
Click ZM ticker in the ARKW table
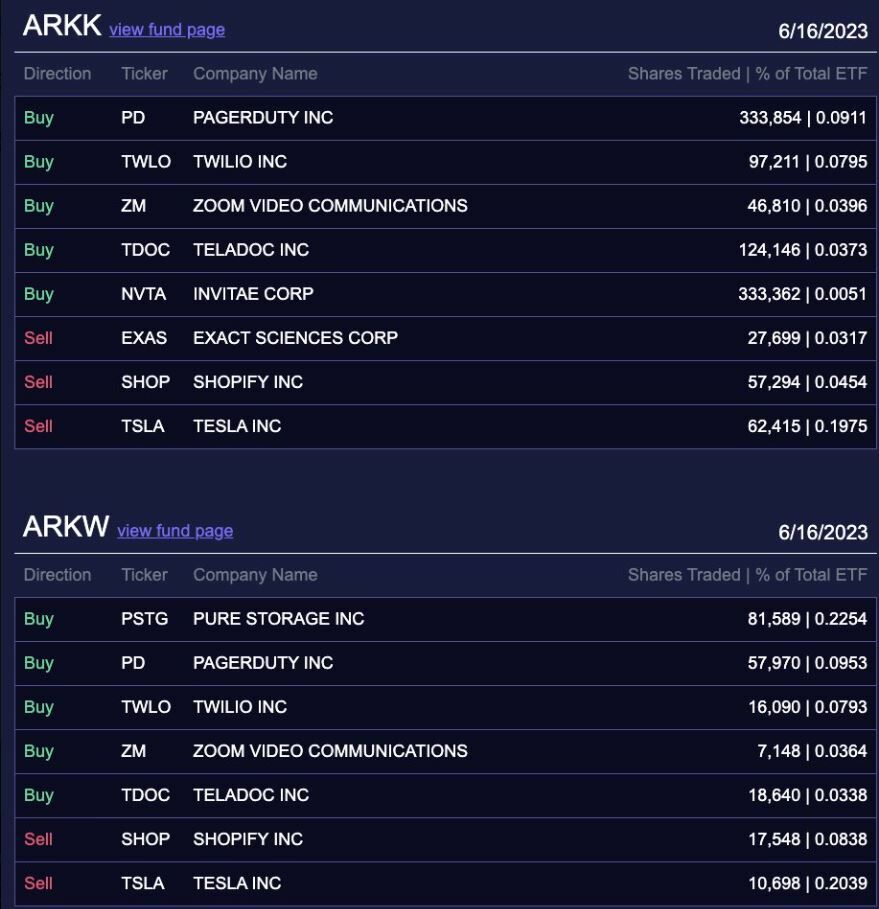click(x=133, y=751)
